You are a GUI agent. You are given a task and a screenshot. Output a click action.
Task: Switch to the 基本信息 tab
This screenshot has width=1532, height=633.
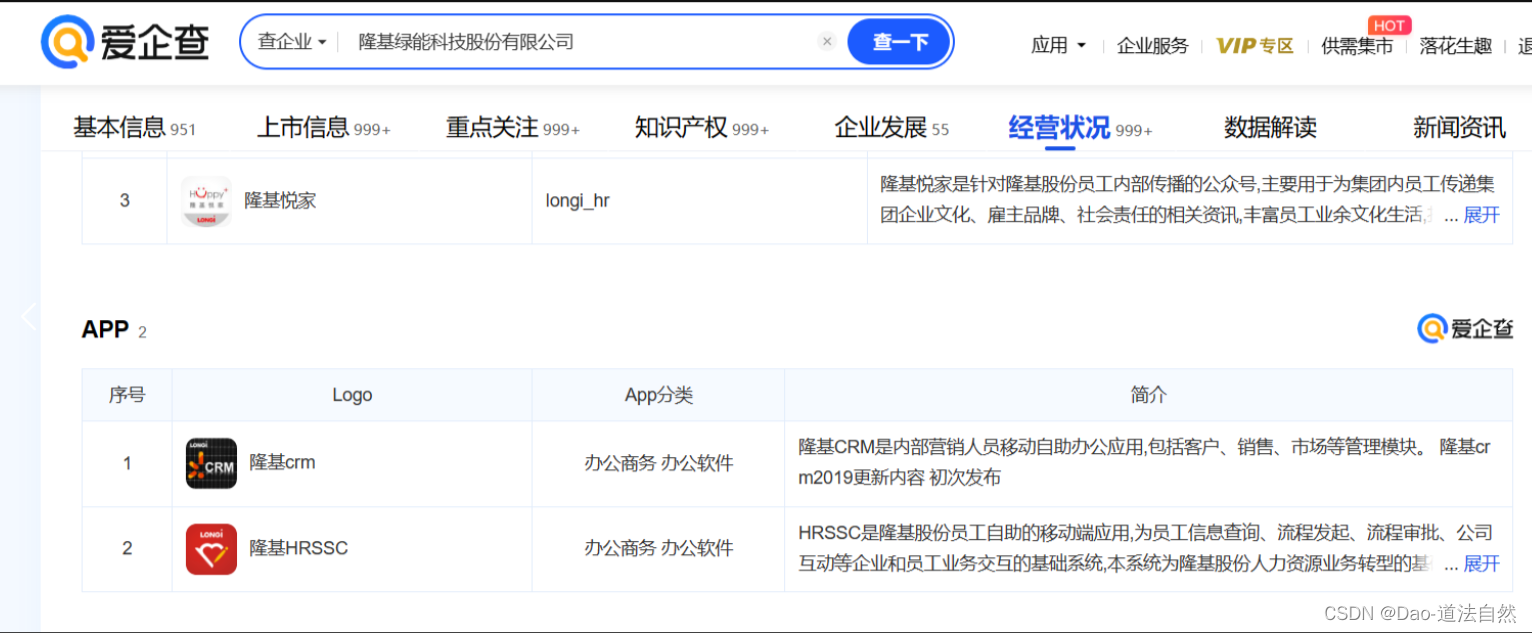pos(134,128)
